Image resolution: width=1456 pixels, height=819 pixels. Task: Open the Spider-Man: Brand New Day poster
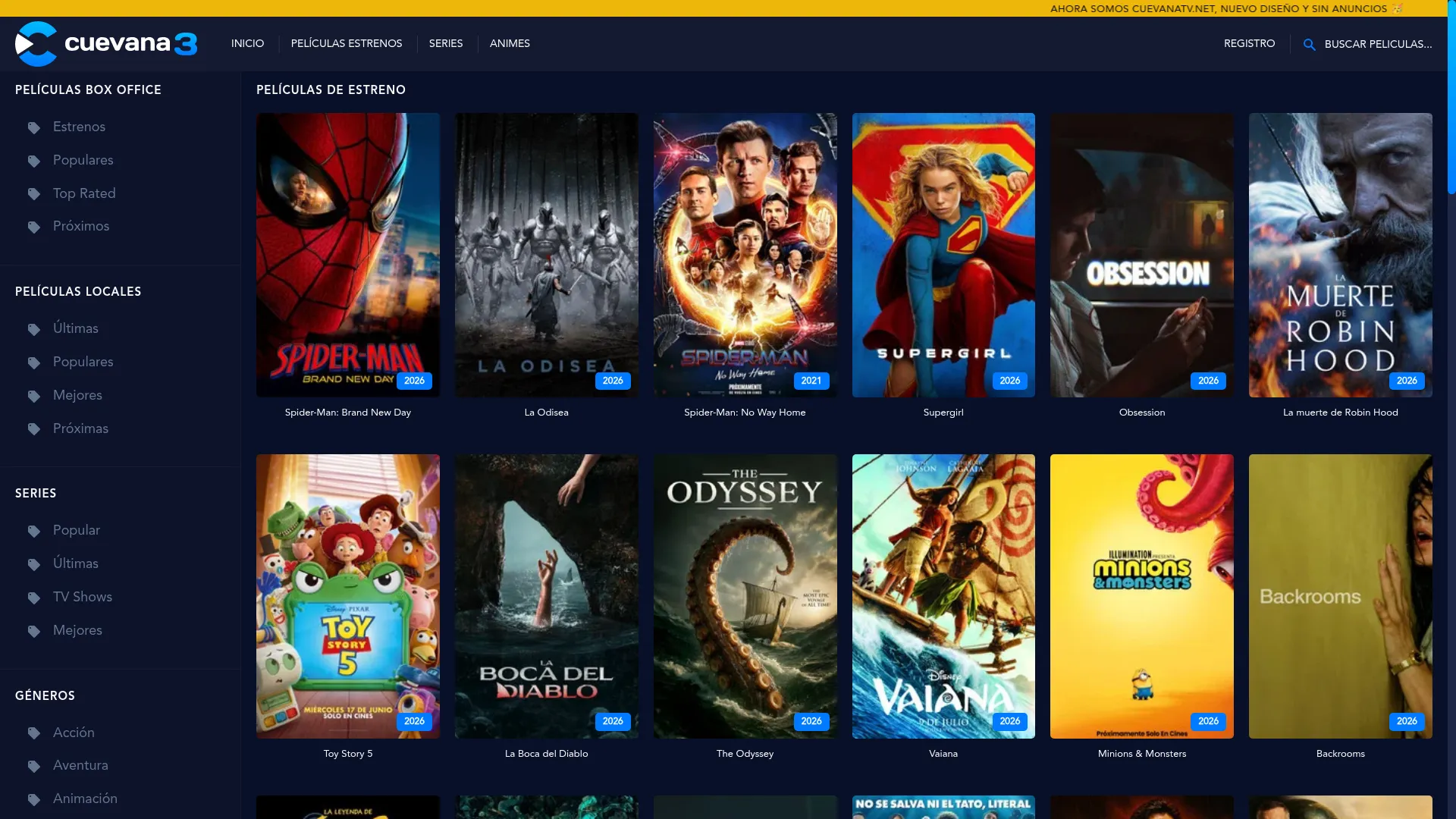point(348,255)
